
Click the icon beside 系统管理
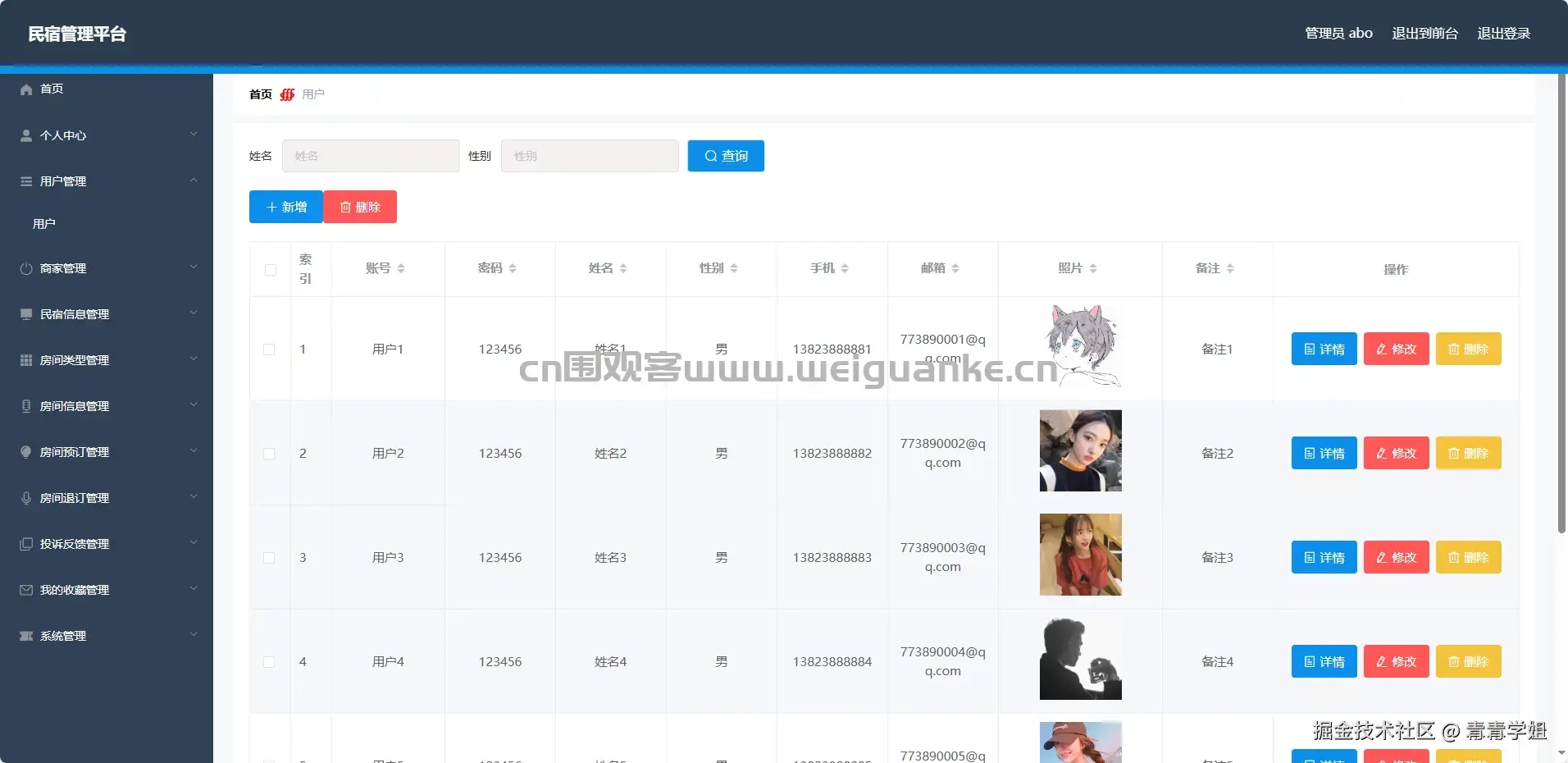(26, 636)
